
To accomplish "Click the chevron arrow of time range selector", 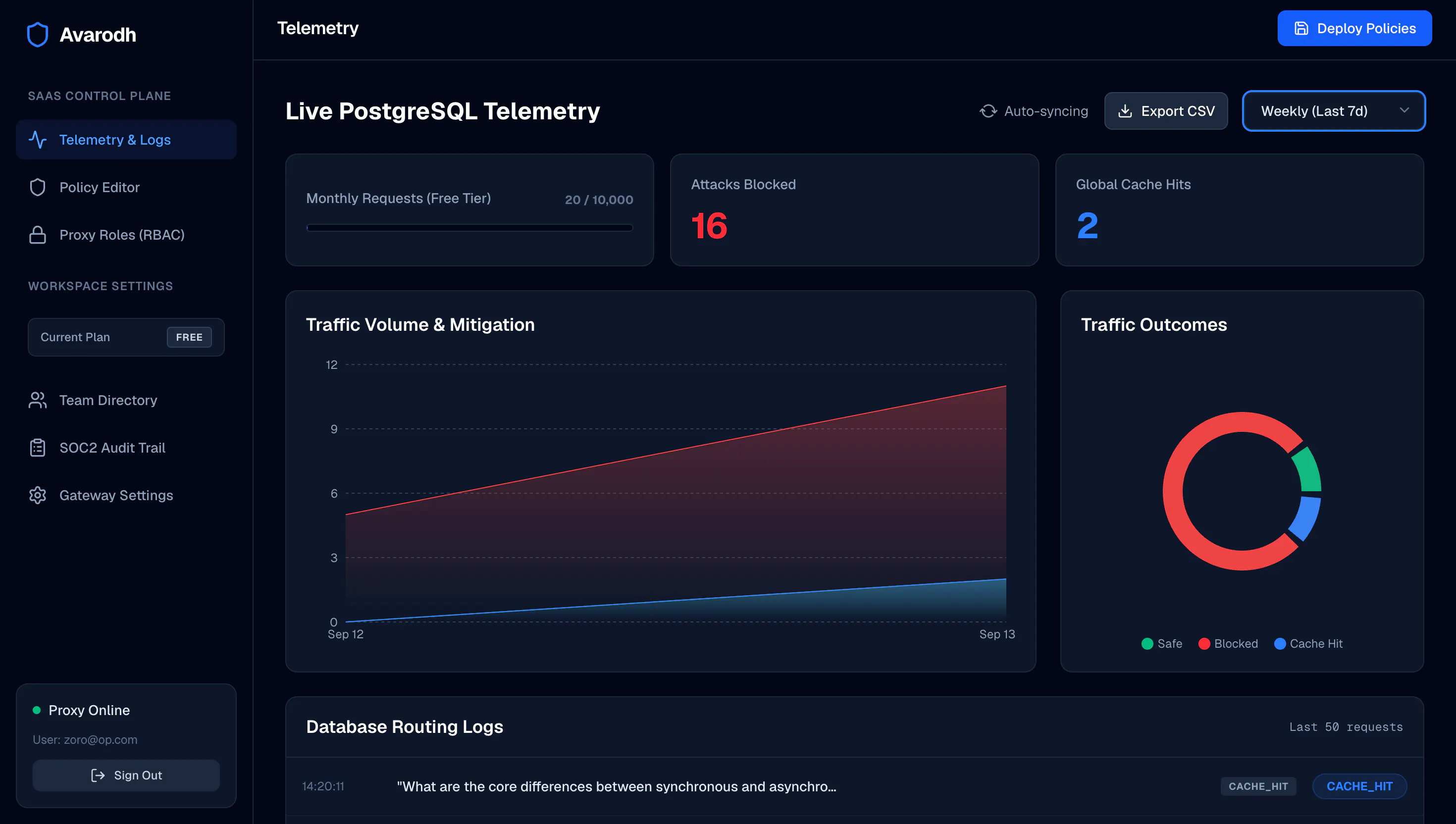I will point(1404,110).
